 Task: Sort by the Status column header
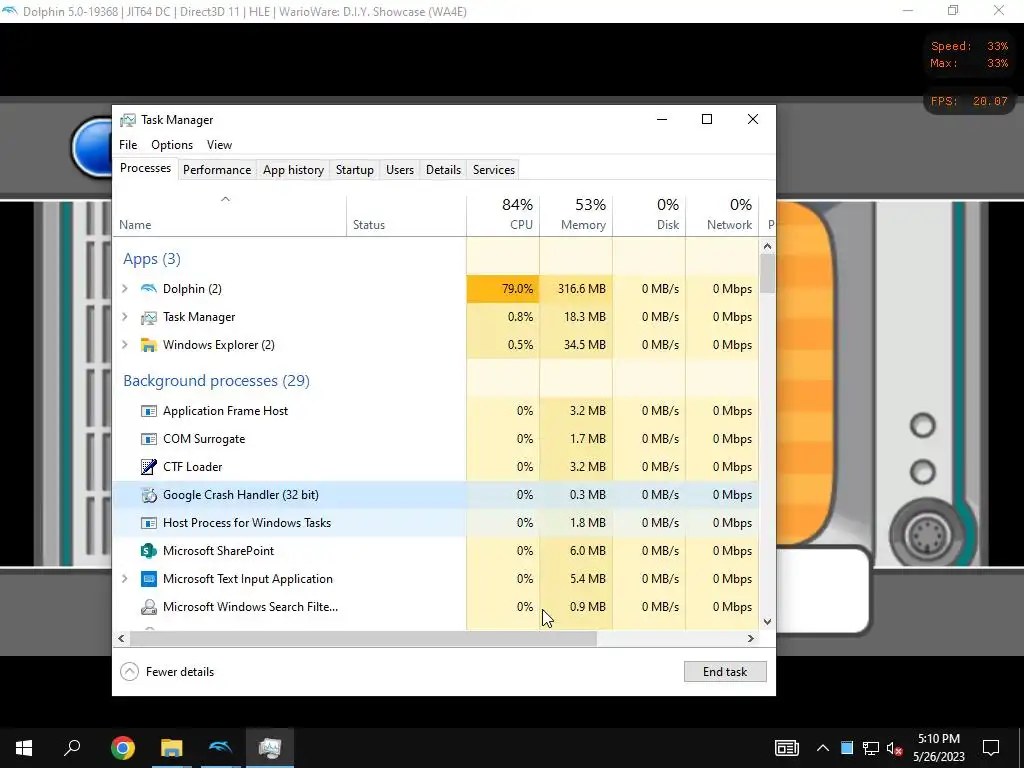click(406, 215)
